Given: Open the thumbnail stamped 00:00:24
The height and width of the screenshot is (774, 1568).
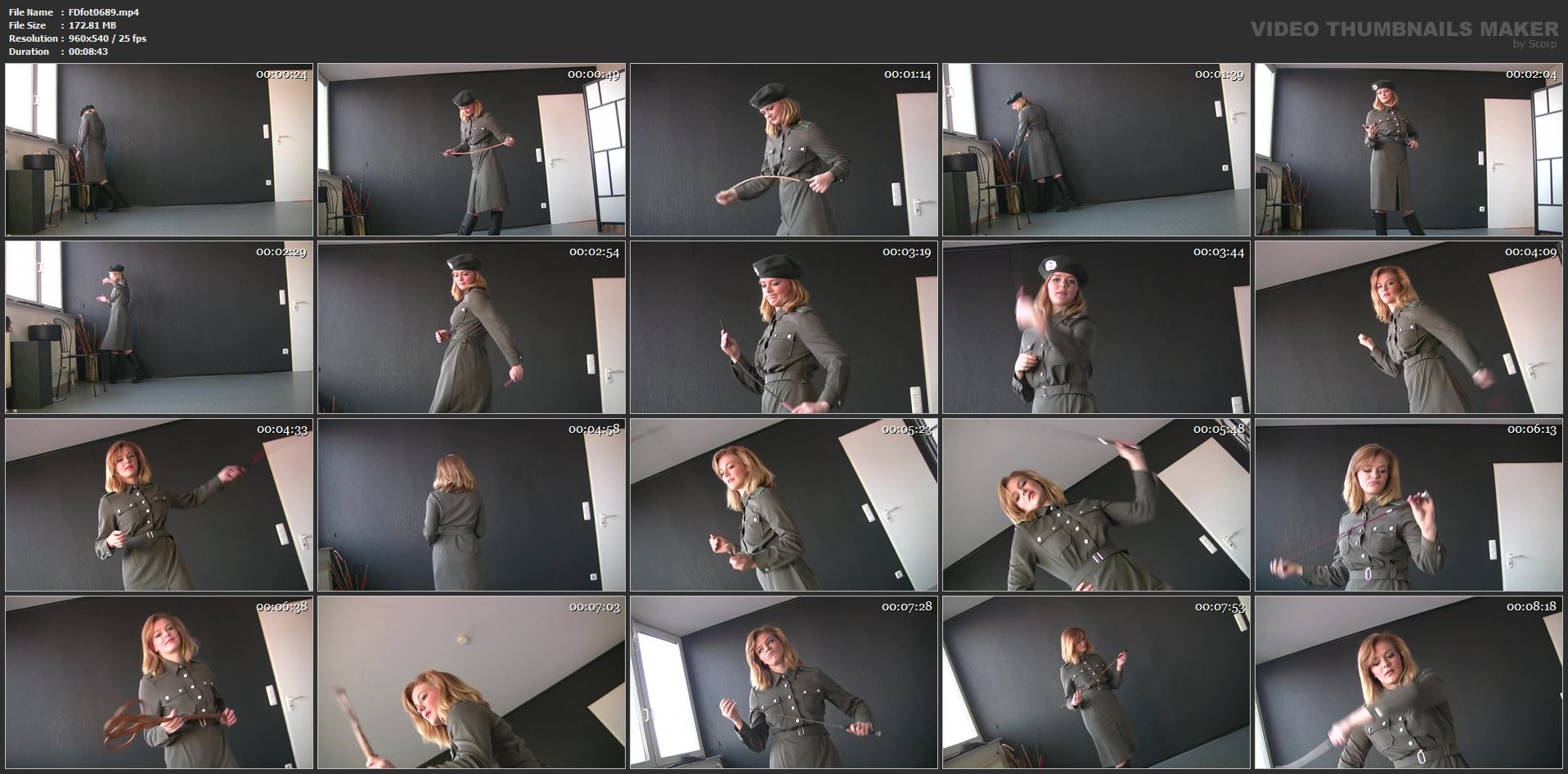Looking at the screenshot, I should click(159, 150).
